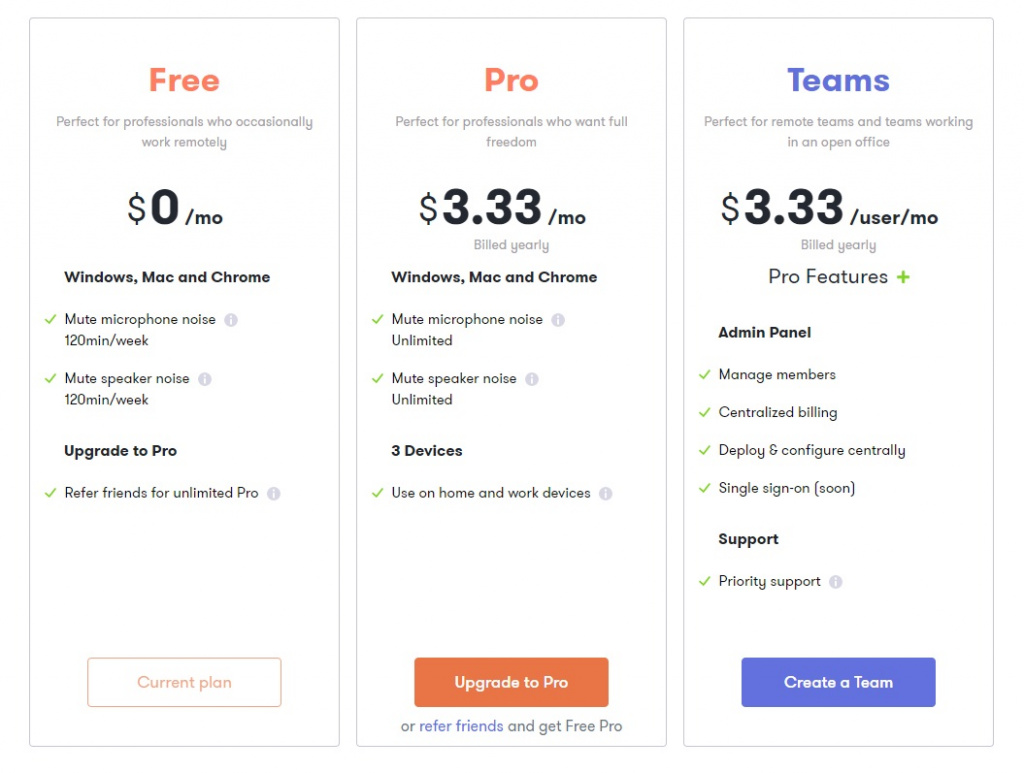Click the checkmark next to Centralized billing
This screenshot has width=1024, height=773.
(x=705, y=413)
